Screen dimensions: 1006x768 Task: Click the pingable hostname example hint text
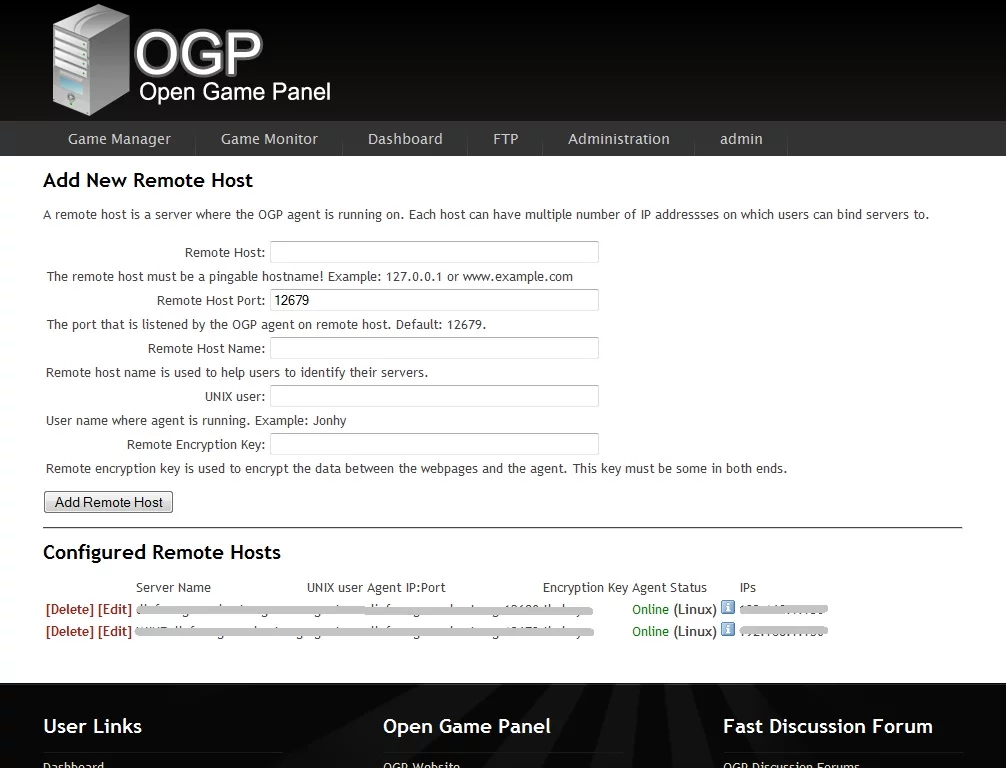(309, 277)
